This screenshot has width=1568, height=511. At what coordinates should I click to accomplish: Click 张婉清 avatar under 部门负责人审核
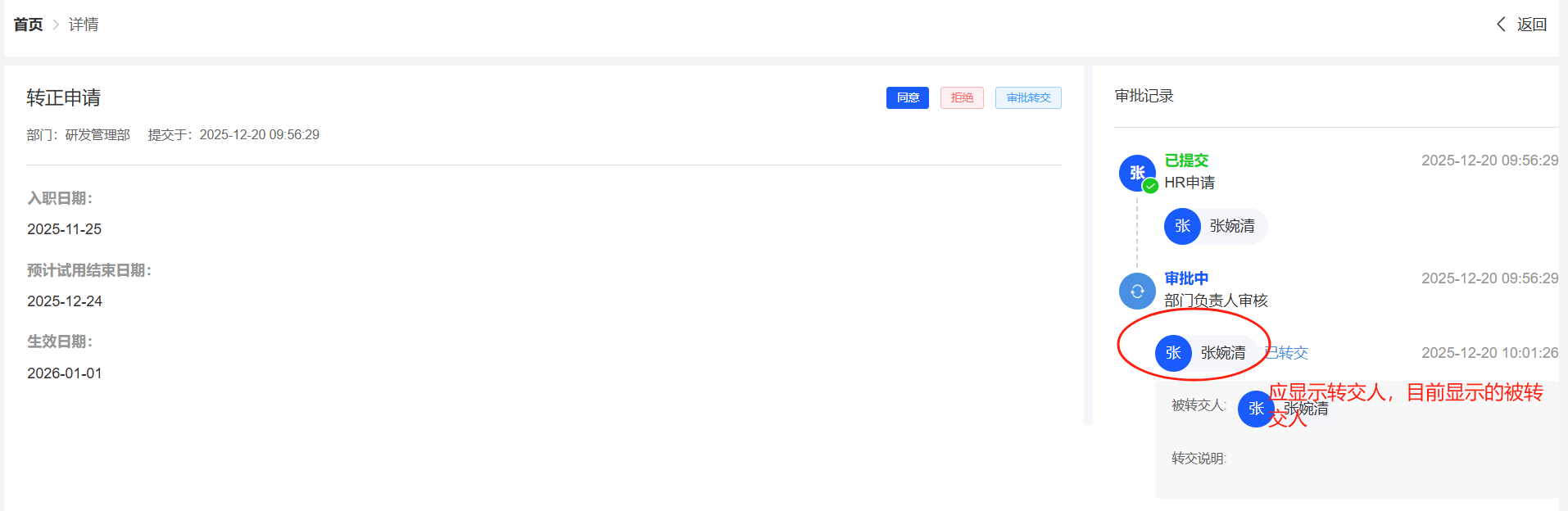click(x=1173, y=353)
